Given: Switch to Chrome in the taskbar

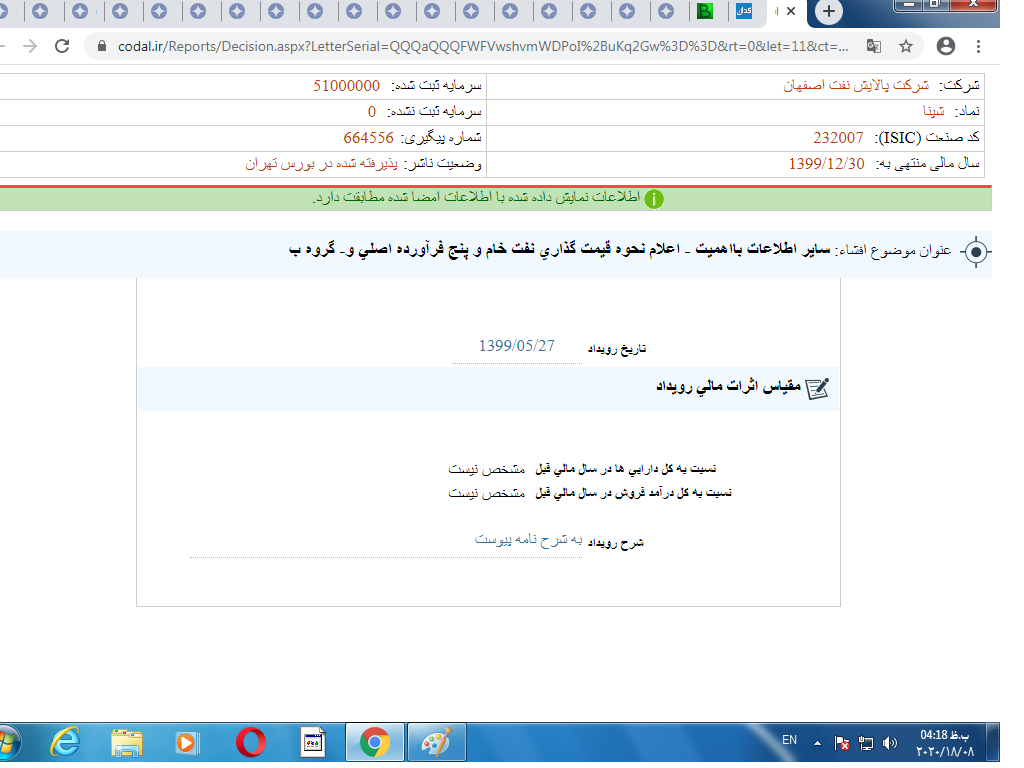Looking at the screenshot, I should pos(375,743).
